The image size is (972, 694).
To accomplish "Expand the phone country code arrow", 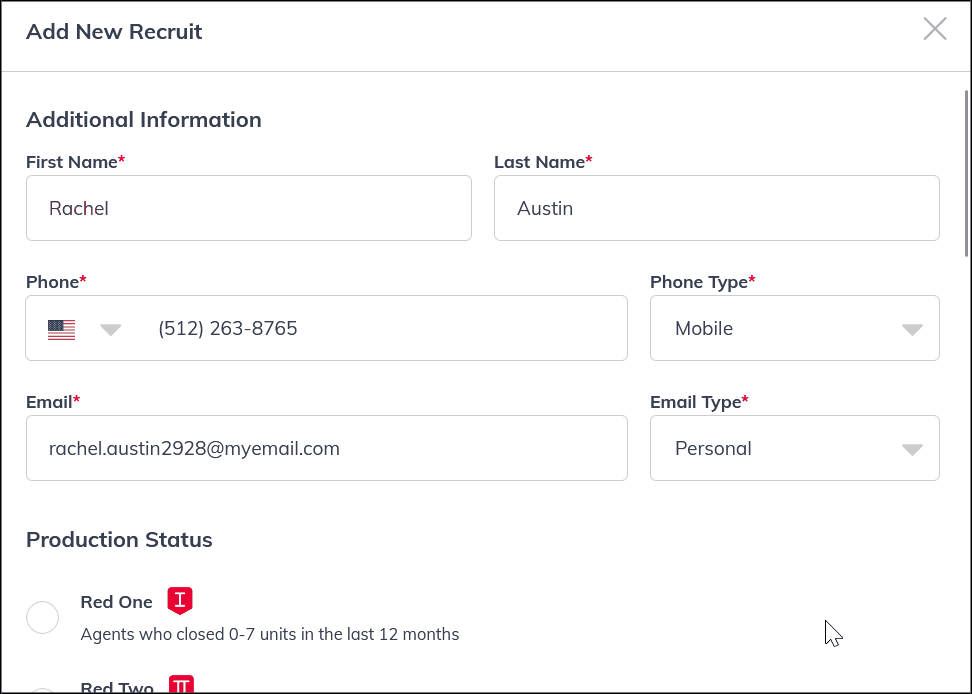I will coord(111,329).
